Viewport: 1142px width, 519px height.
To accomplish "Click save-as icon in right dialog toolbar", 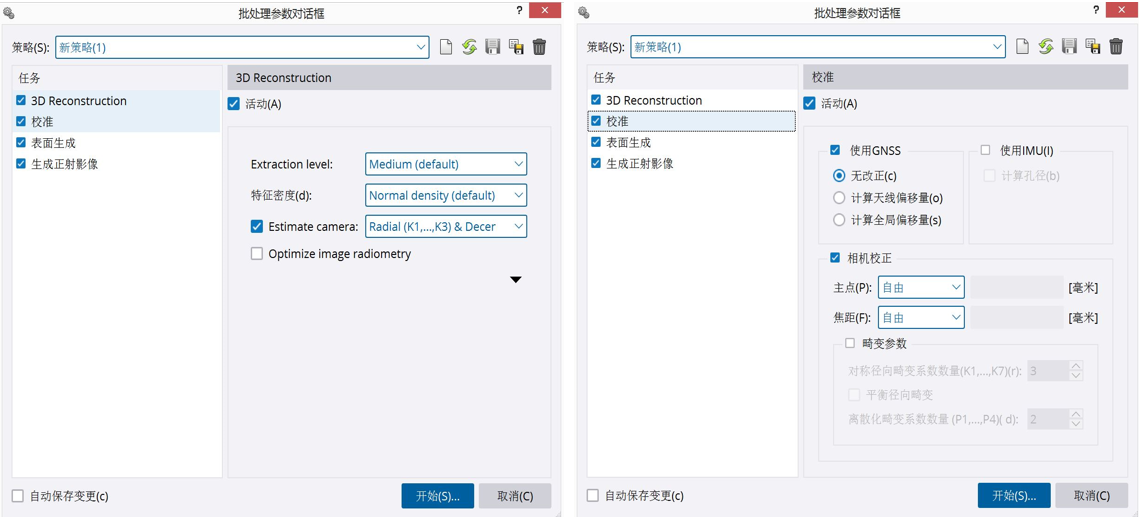I will [1093, 47].
